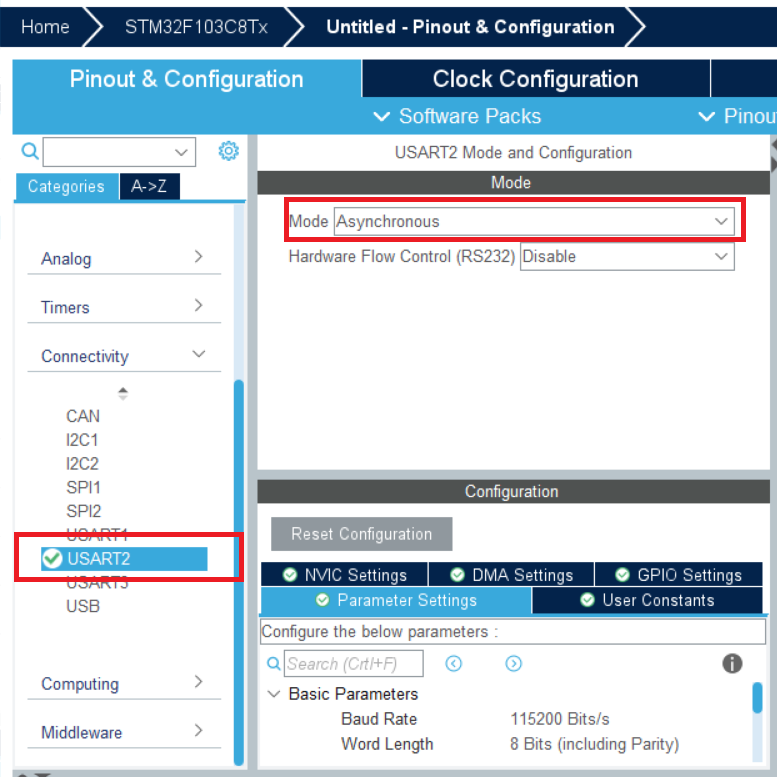Switch to Clock Configuration tab
This screenshot has width=777, height=777.
coord(536,79)
